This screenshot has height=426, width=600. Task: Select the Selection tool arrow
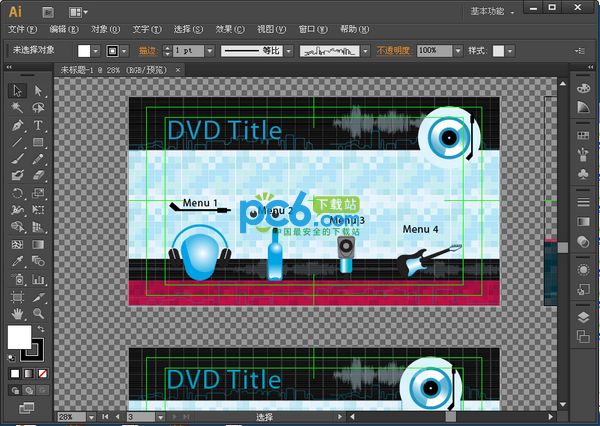coord(17,90)
